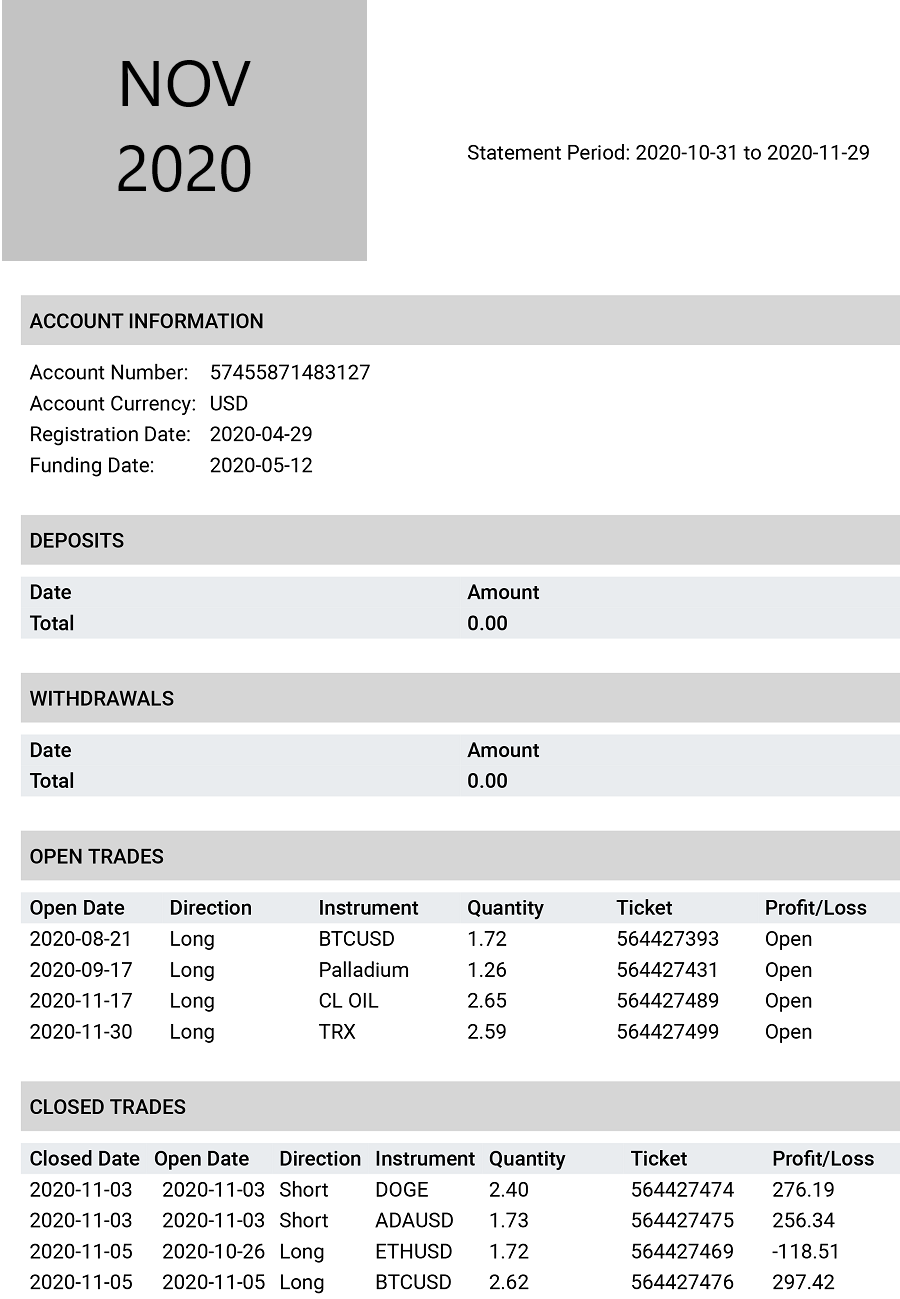Screen dimensions: 900x1299
Task: Select closed ticket 564427476
Action: click(x=682, y=1283)
